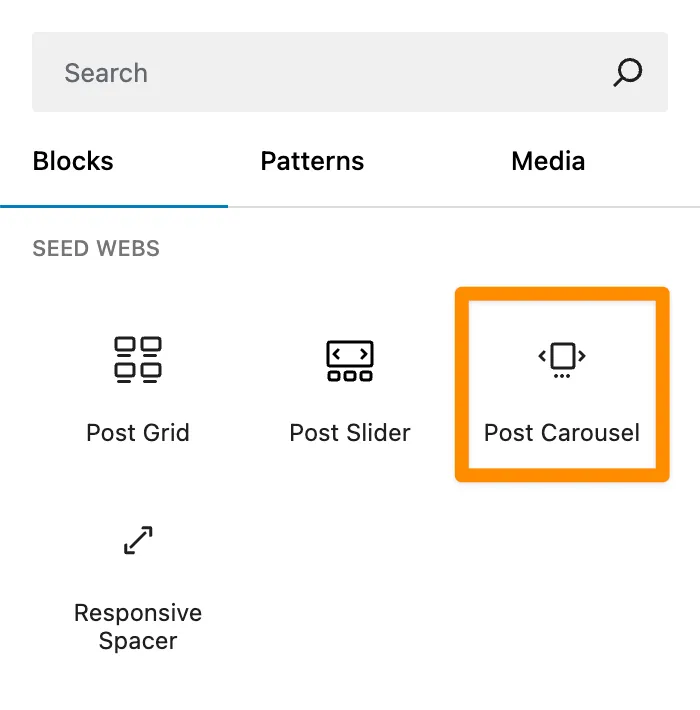The image size is (700, 710).
Task: Click the "Post Carousel" text label
Action: pyautogui.click(x=562, y=433)
